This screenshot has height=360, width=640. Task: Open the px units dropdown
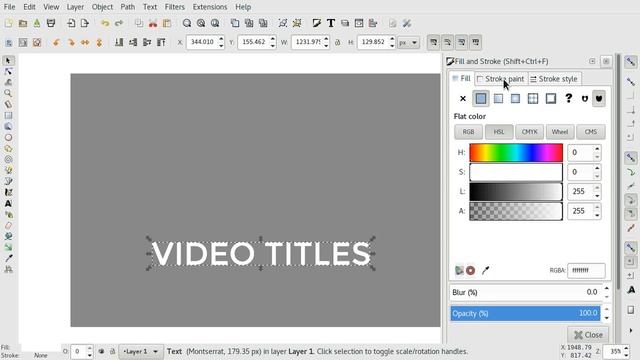click(409, 42)
